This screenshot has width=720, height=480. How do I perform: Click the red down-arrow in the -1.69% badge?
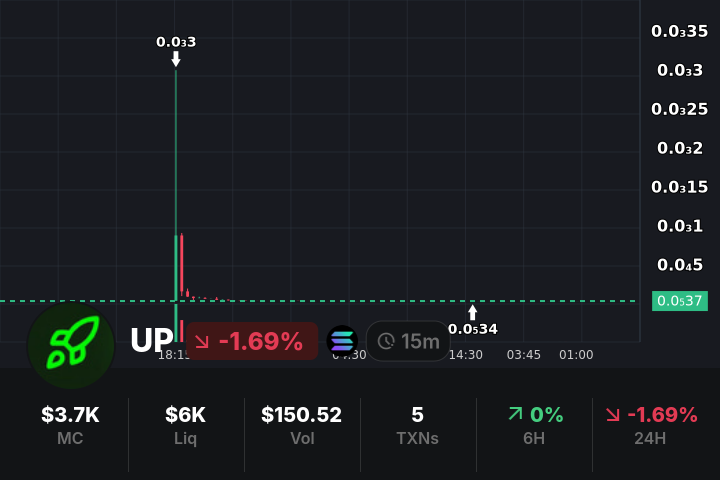tap(202, 341)
